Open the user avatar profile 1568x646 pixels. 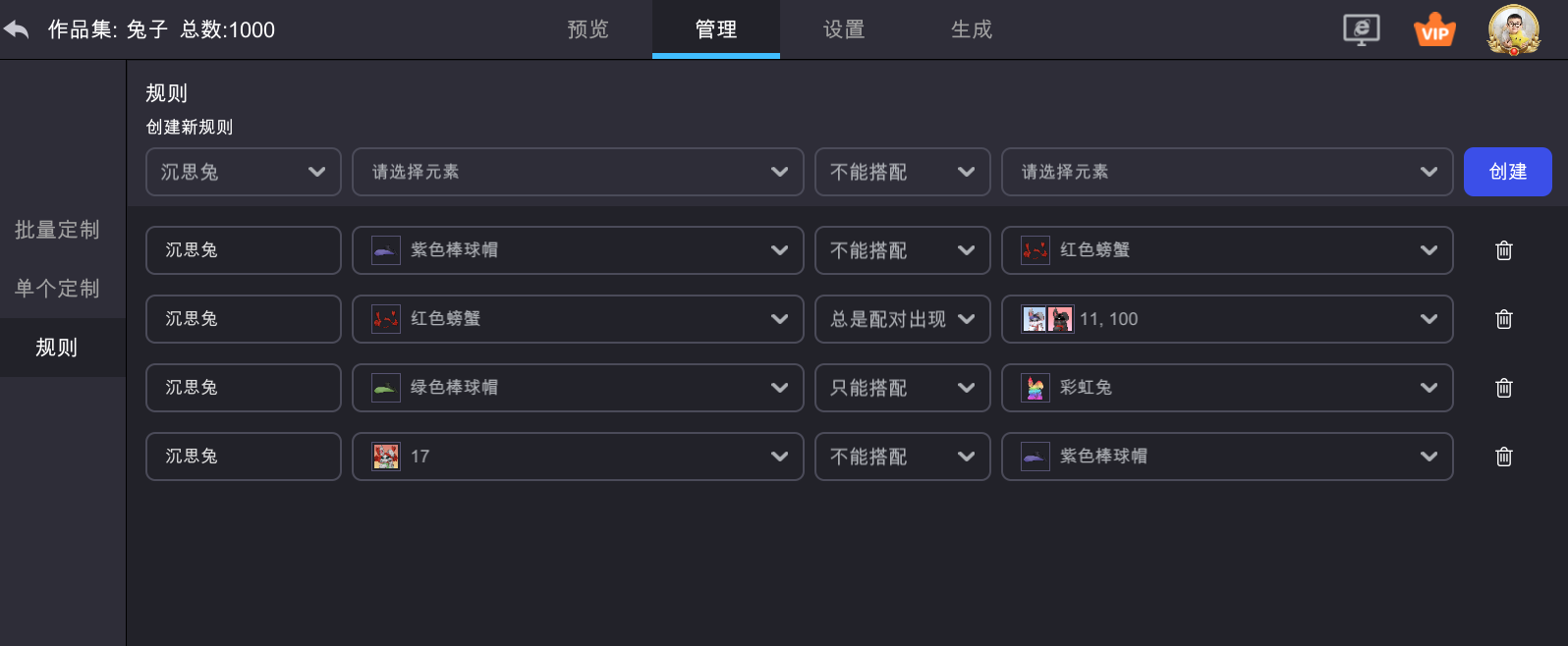[1513, 29]
